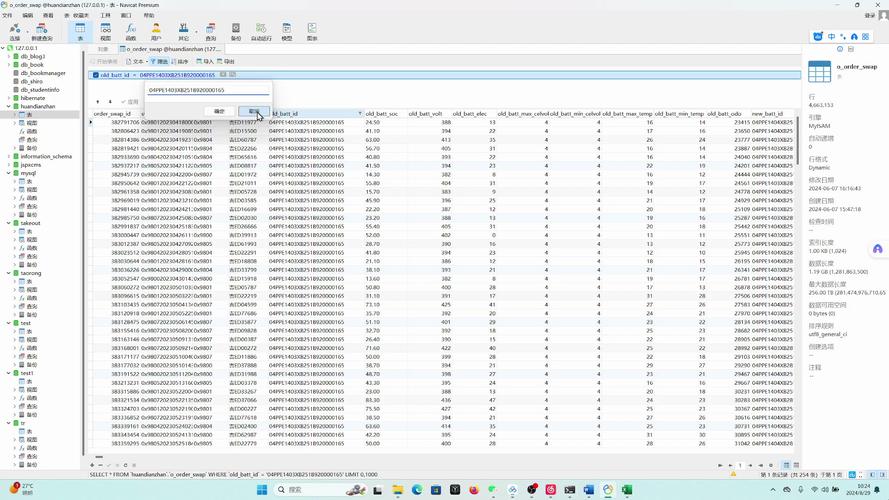Click the 函数 (Function) toolbar icon
Viewport: 889px width, 500px height.
point(131,32)
